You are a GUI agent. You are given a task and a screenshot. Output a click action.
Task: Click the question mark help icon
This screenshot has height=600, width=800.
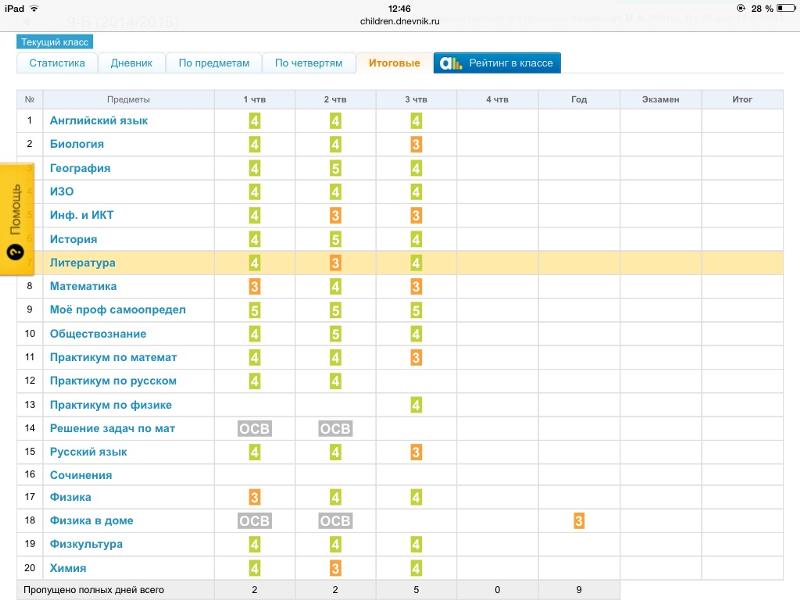(16, 252)
